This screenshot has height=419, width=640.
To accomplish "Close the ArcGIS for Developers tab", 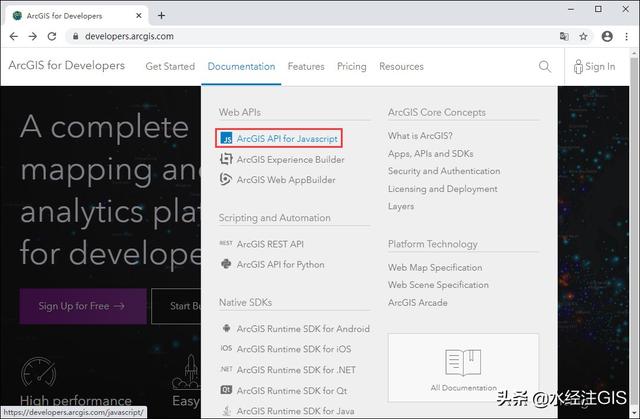I will [x=139, y=16].
